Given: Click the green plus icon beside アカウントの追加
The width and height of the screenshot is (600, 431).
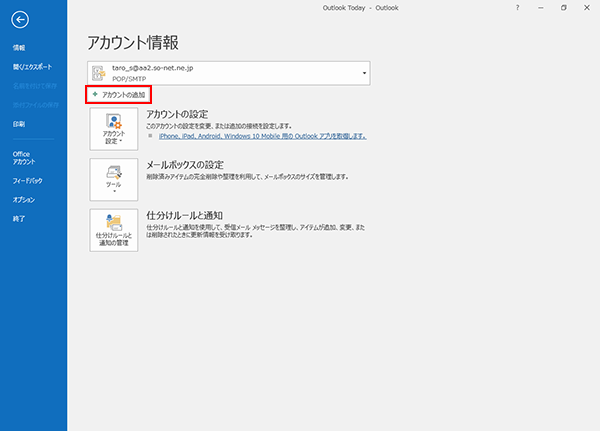Looking at the screenshot, I should tap(95, 93).
